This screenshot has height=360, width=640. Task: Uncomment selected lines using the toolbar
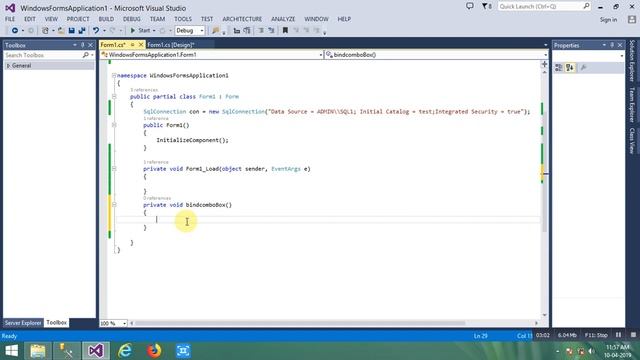[271, 31]
